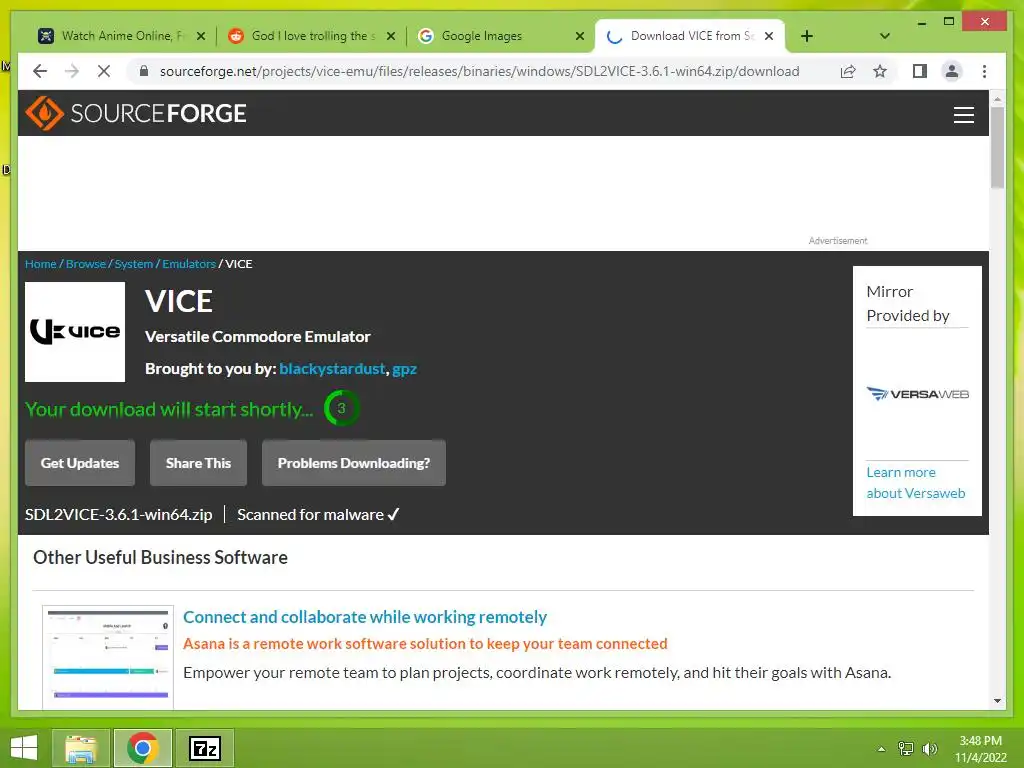Go back to the previous page
Screen dimensions: 1024x768
point(40,71)
